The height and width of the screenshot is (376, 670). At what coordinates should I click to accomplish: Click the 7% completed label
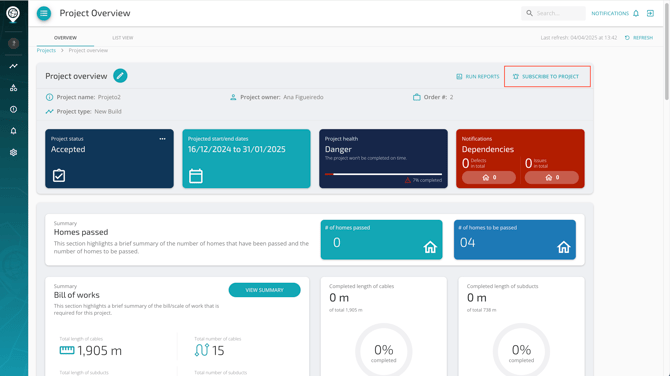(x=427, y=180)
